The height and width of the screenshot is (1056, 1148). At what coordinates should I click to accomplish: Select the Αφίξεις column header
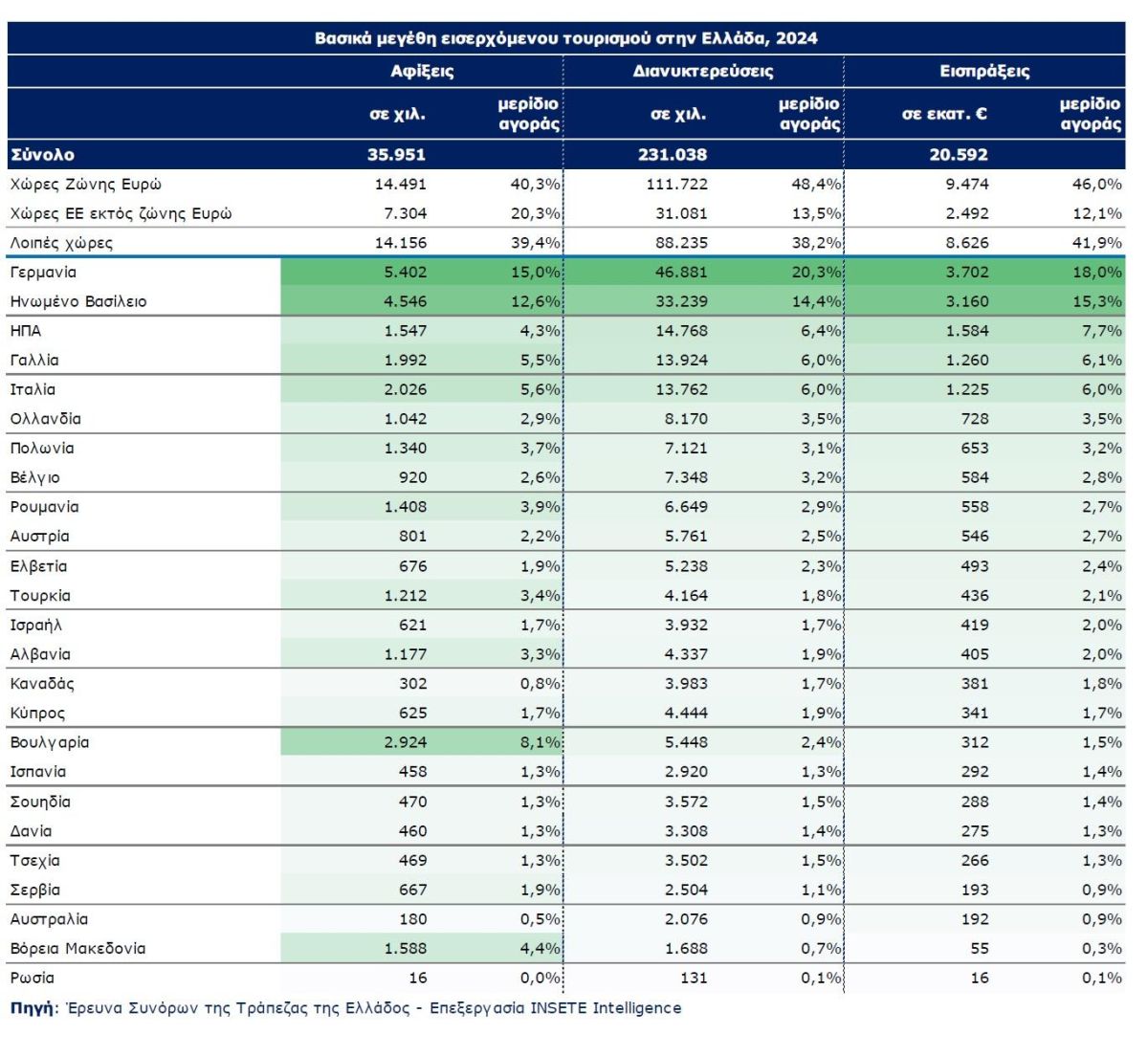click(422, 72)
